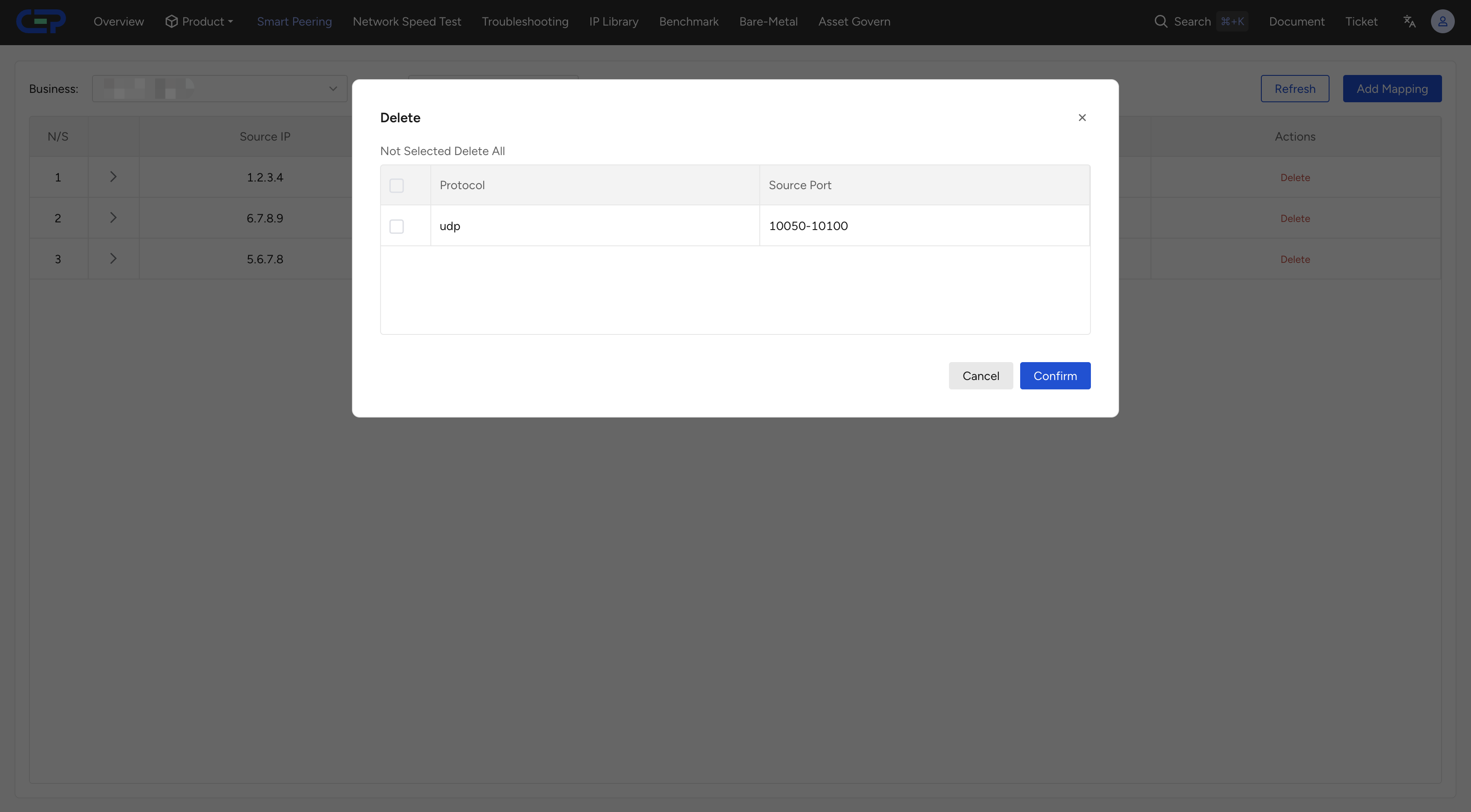The width and height of the screenshot is (1471, 812).
Task: Switch language with the translate icon
Action: pos(1409,22)
